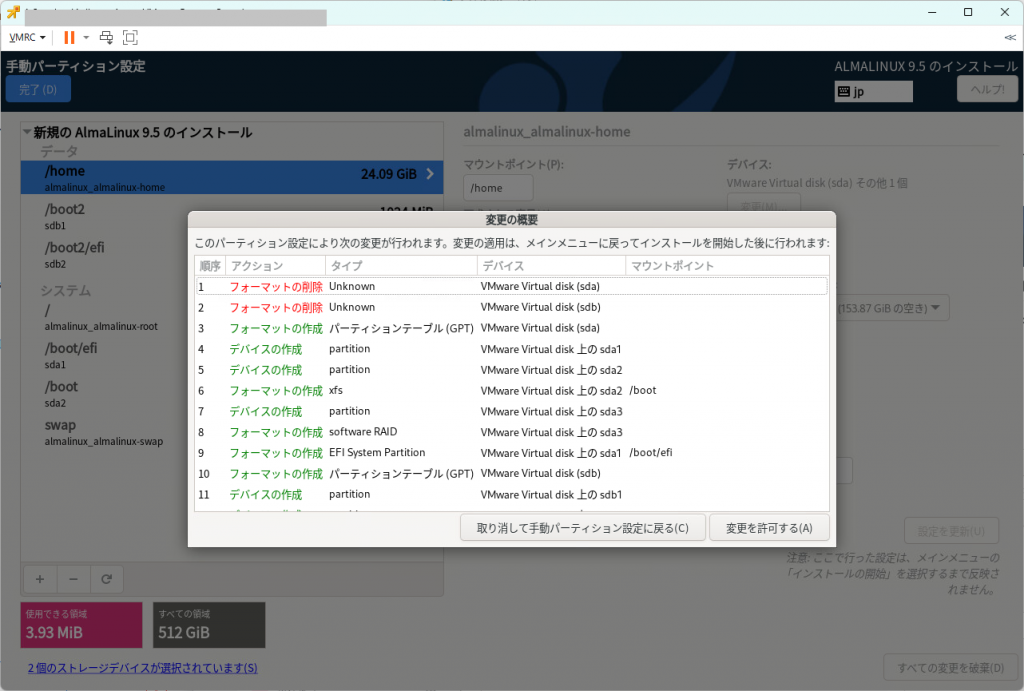Image resolution: width=1024 pixels, height=691 pixels.
Task: Click the 順序 column header
Action: pos(210,266)
